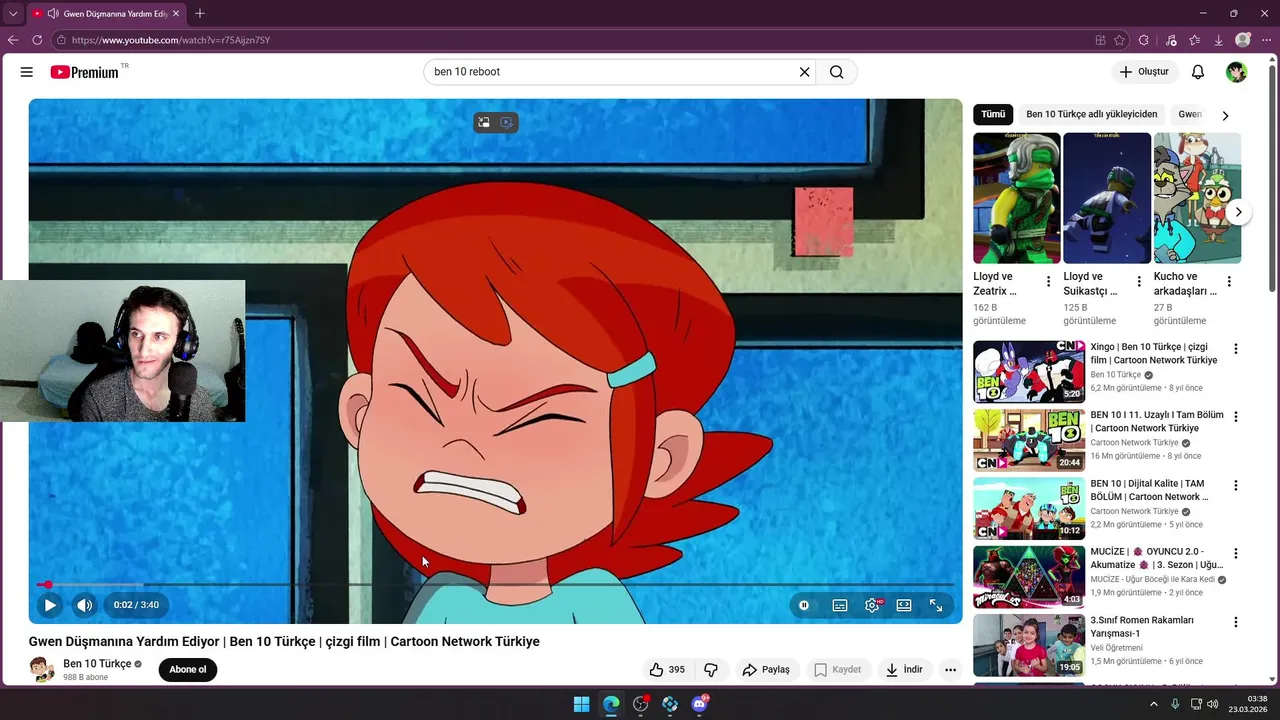Viewport: 1280px width, 720px height.
Task: Select the 'Gwen Düşmanına Yardım Ediyor' tab
Action: tap(106, 14)
